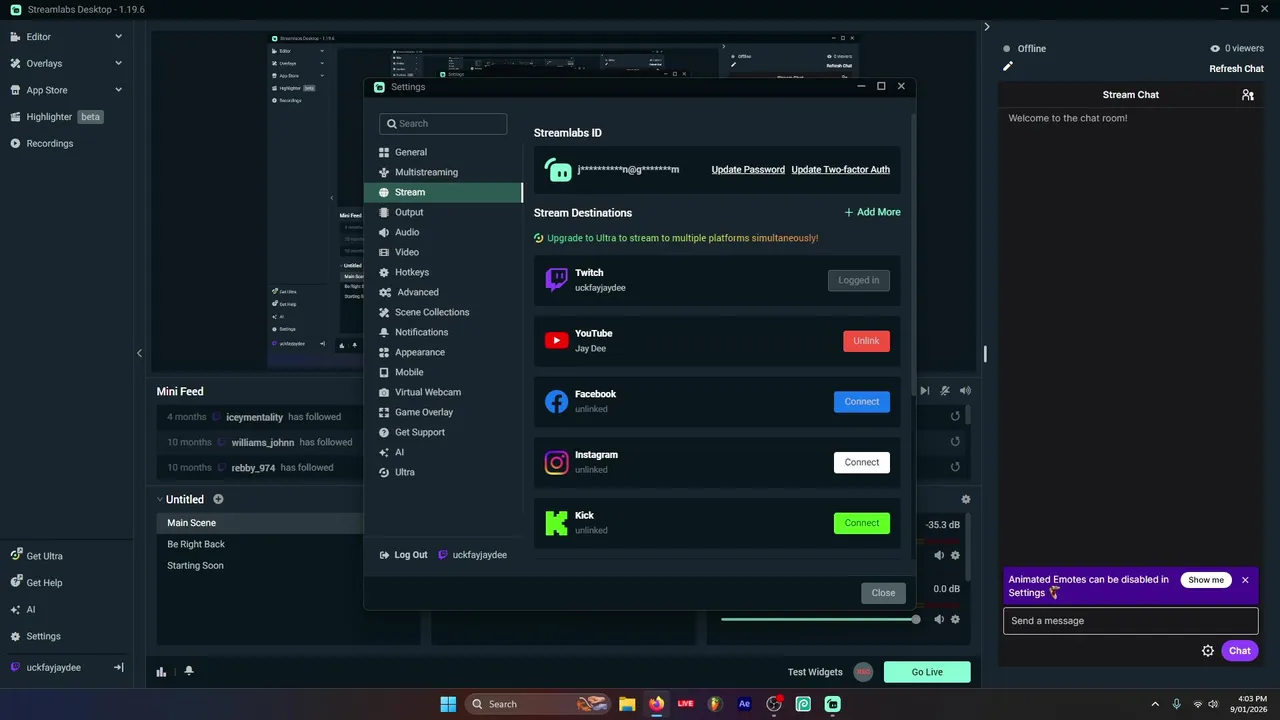Click logout arrow beside sidebar username
The height and width of the screenshot is (720, 1280).
click(x=118, y=667)
